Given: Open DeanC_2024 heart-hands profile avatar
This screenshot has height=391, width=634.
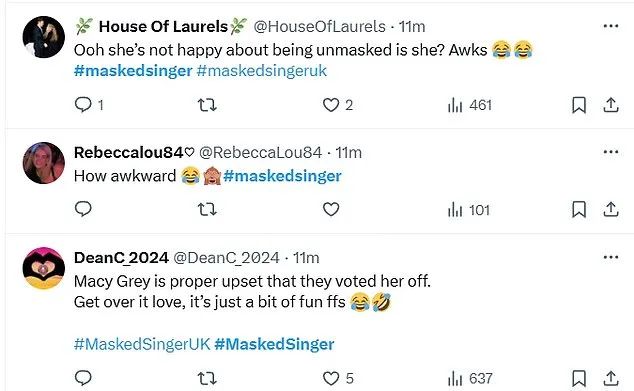Looking at the screenshot, I should [44, 268].
